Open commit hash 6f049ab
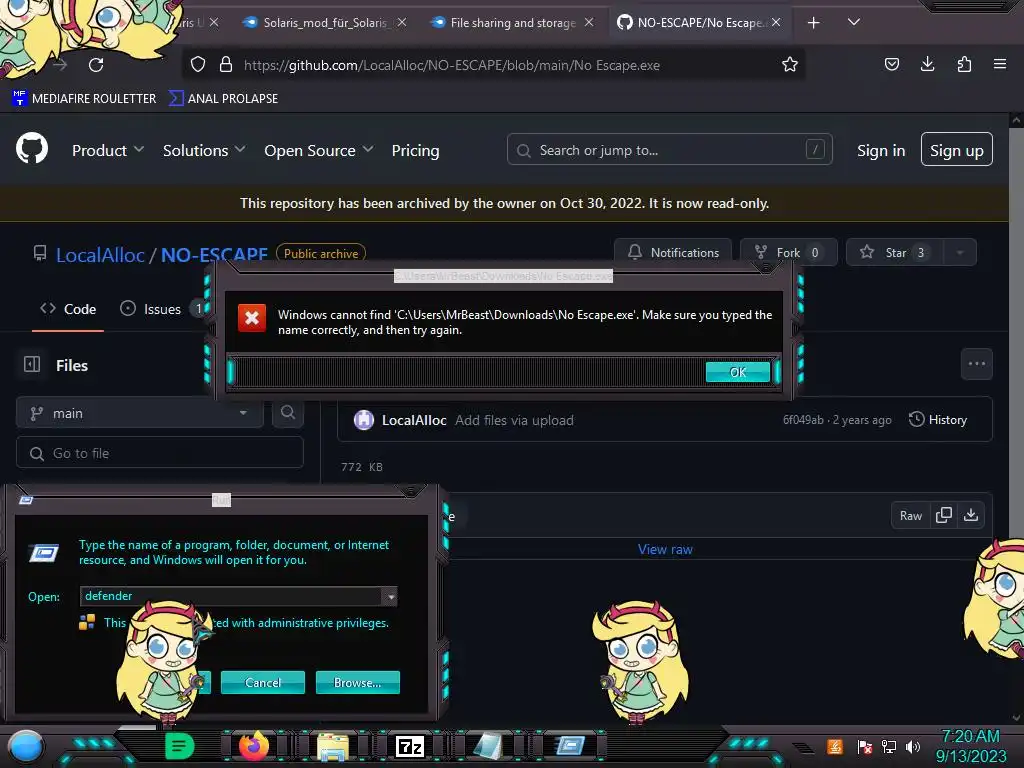 [803, 420]
